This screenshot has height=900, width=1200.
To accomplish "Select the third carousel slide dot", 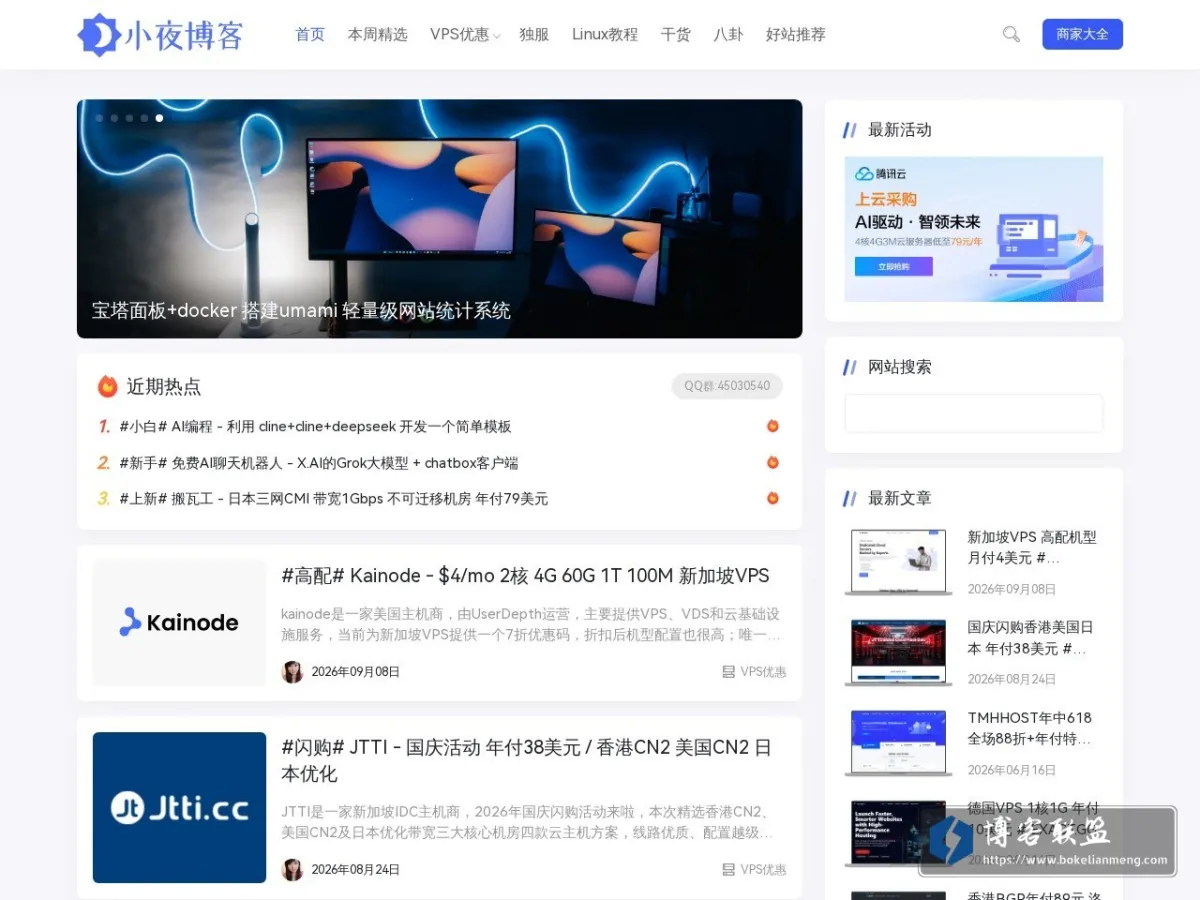I will click(130, 118).
